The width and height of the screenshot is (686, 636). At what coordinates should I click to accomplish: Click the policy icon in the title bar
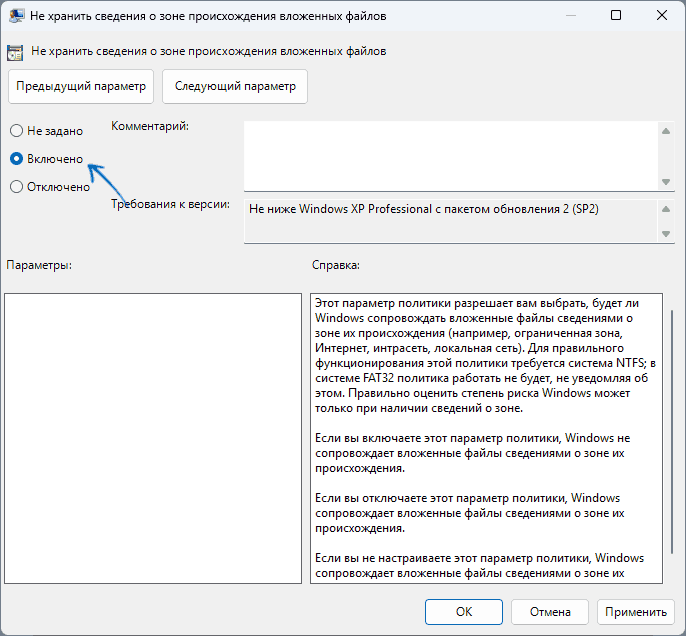(16, 16)
